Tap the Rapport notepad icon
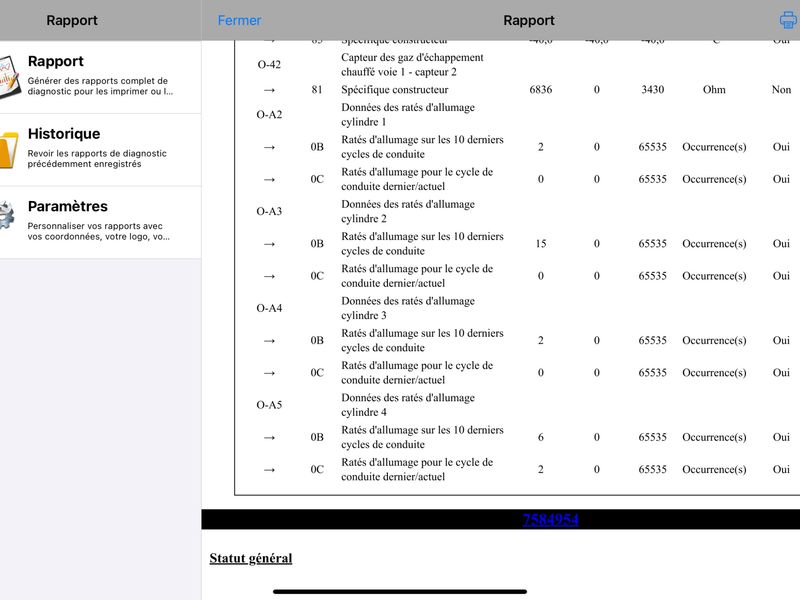800x600 pixels. [x=9, y=77]
